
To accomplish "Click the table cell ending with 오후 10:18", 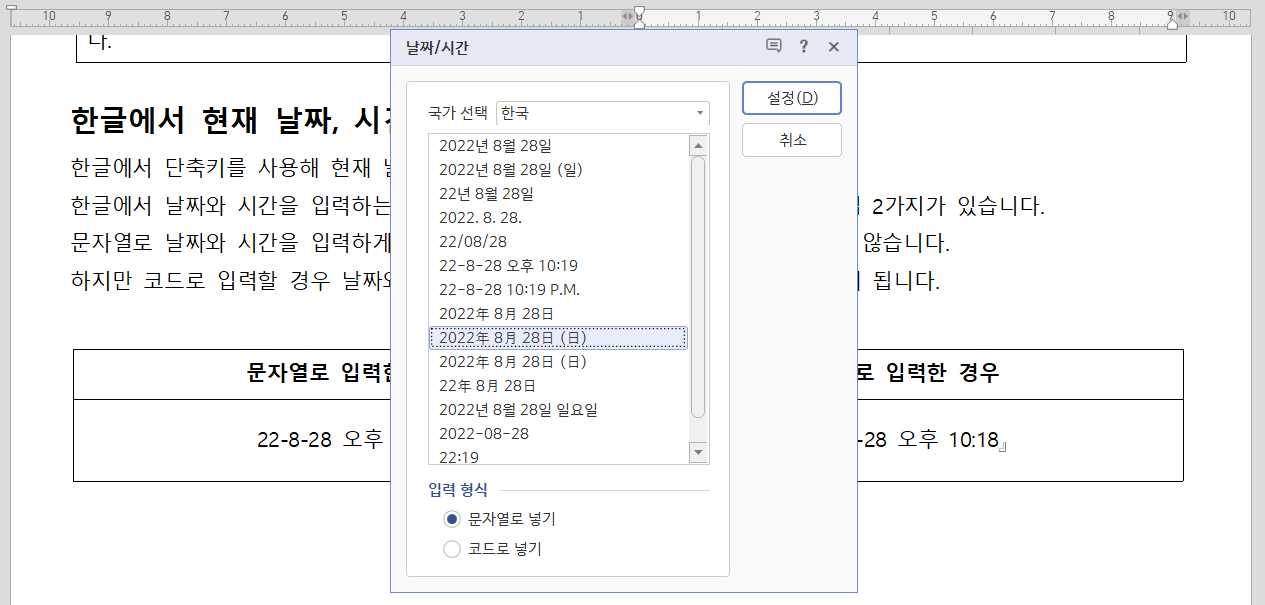I will pyautogui.click(x=1020, y=440).
